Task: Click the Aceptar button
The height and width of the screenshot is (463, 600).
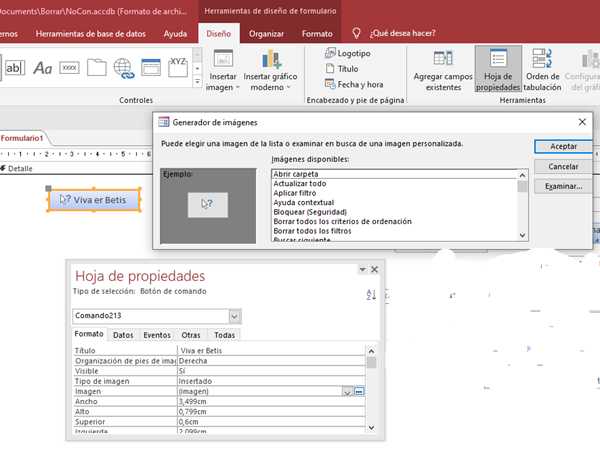Action: tap(563, 146)
